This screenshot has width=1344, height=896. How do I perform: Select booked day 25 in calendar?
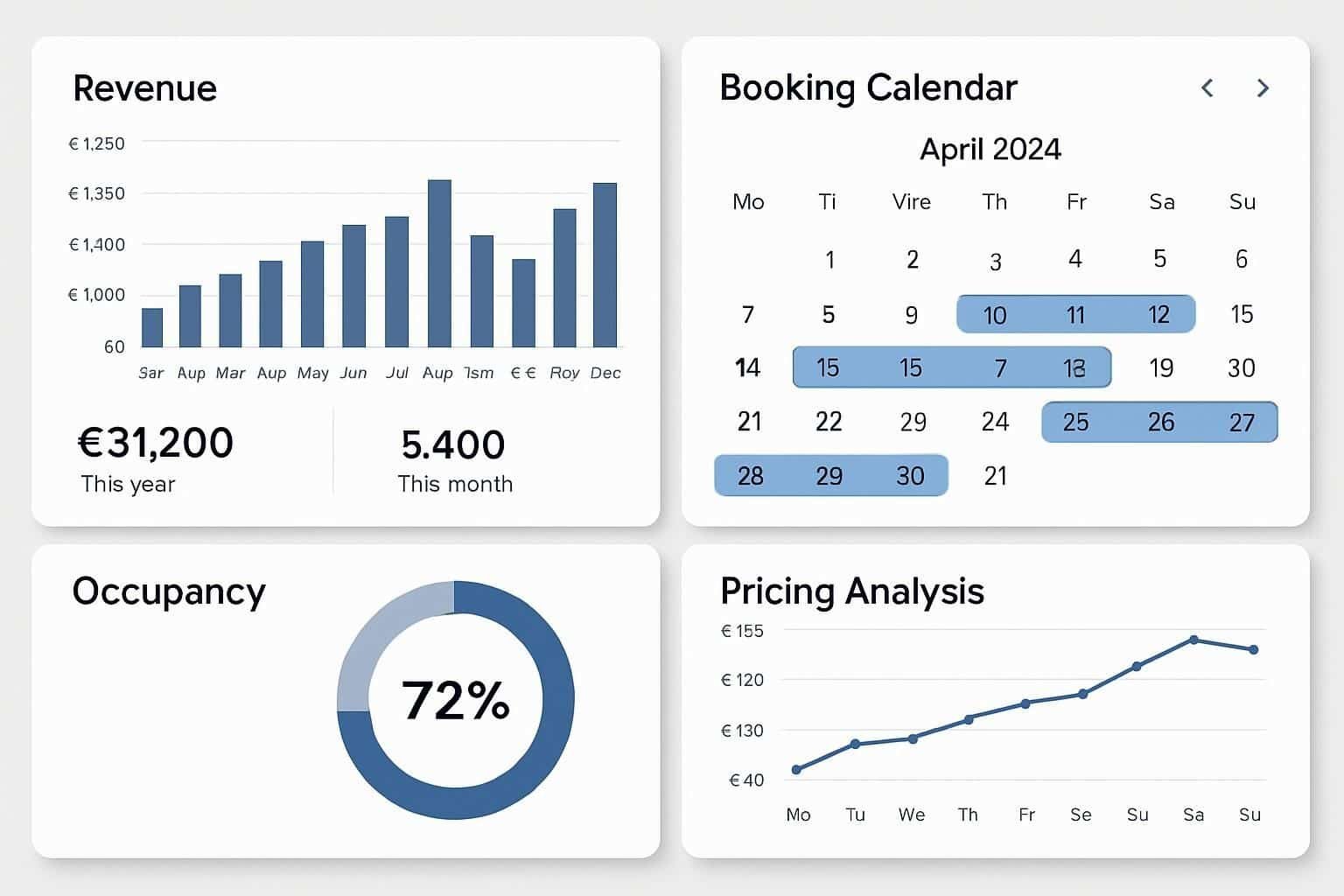pyautogui.click(x=1075, y=423)
